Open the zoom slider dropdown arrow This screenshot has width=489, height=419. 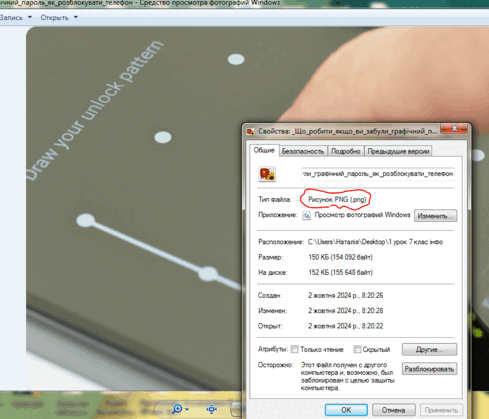(x=187, y=409)
